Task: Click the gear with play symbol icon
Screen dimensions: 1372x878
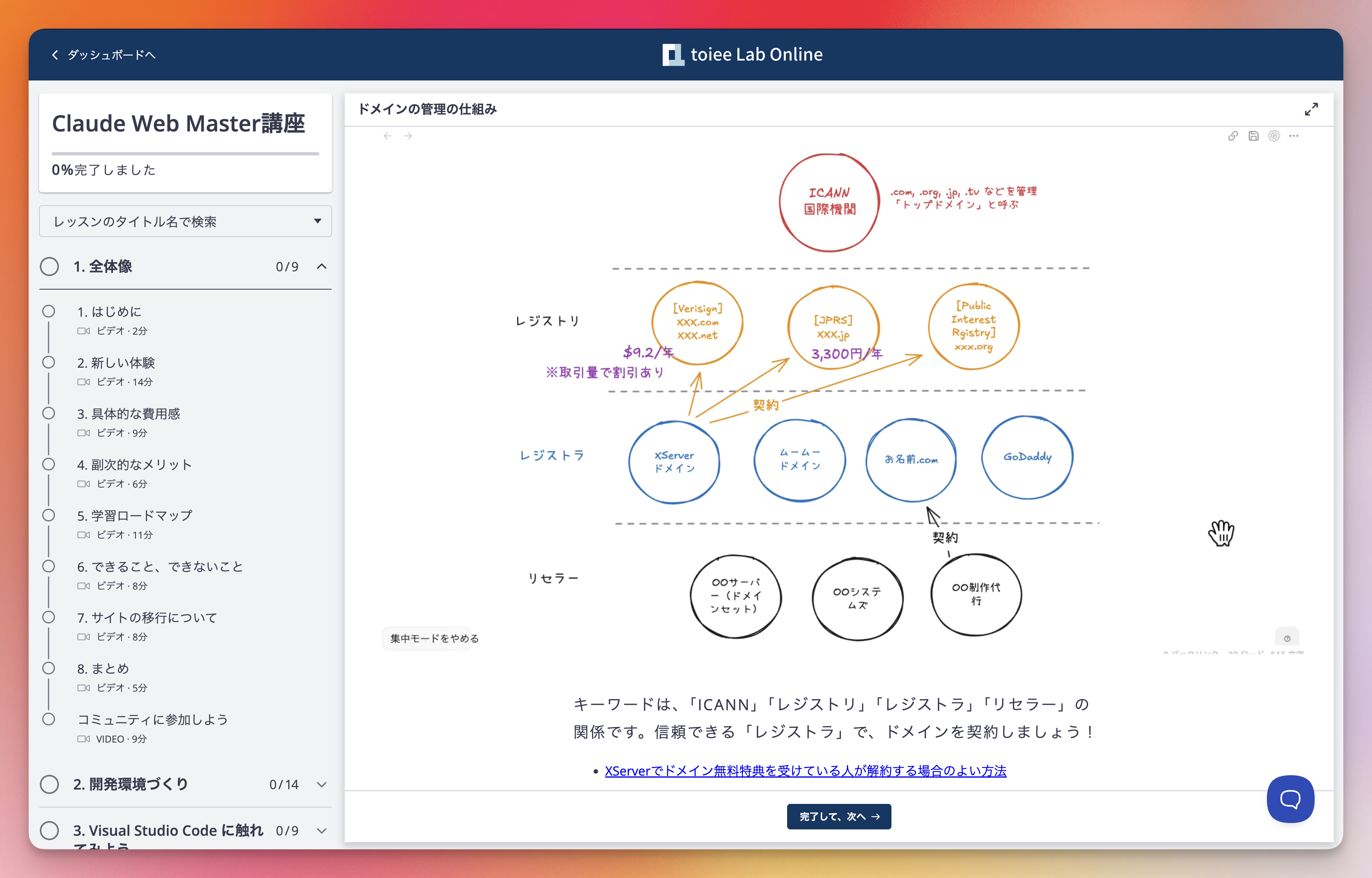Action: pos(1274,136)
